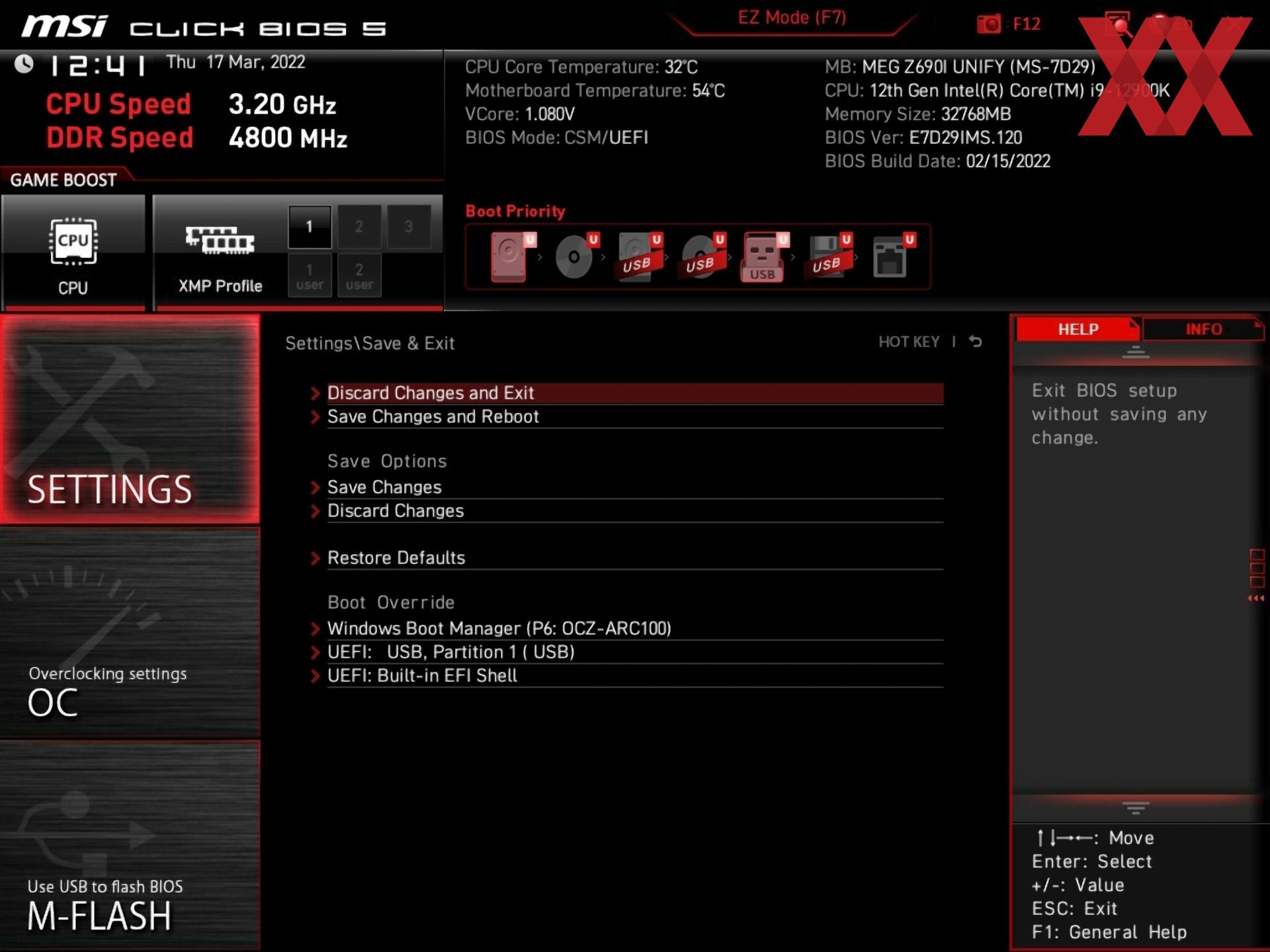Click the screenshot camera icon beside F12
The width and height of the screenshot is (1270, 952).
click(989, 24)
